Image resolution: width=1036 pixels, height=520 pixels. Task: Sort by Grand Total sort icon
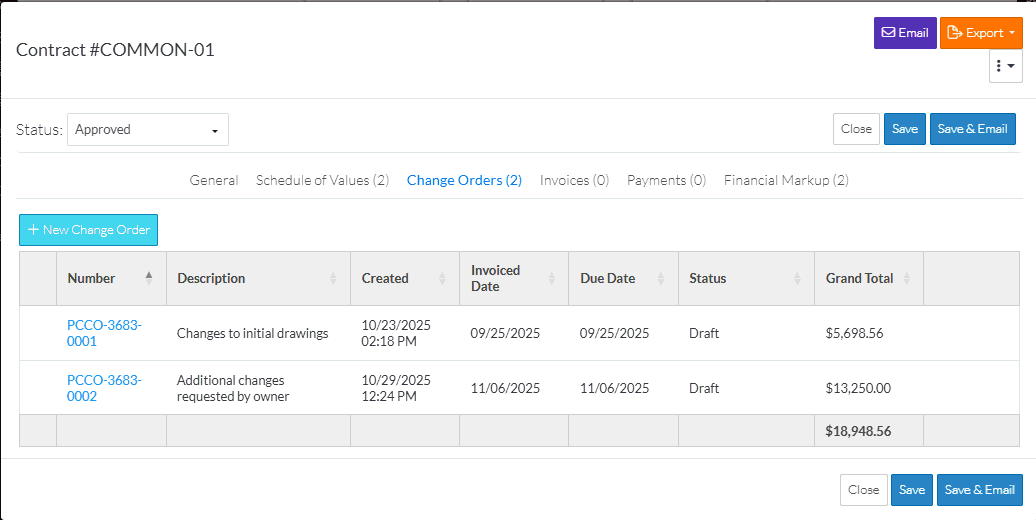click(906, 279)
